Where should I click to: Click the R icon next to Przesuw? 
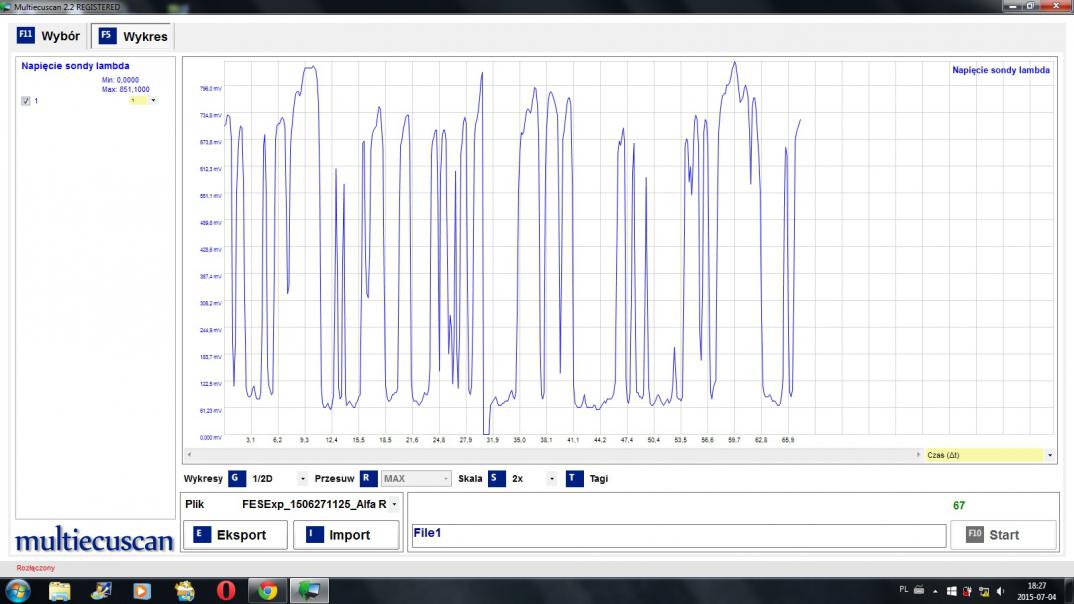[x=368, y=479]
